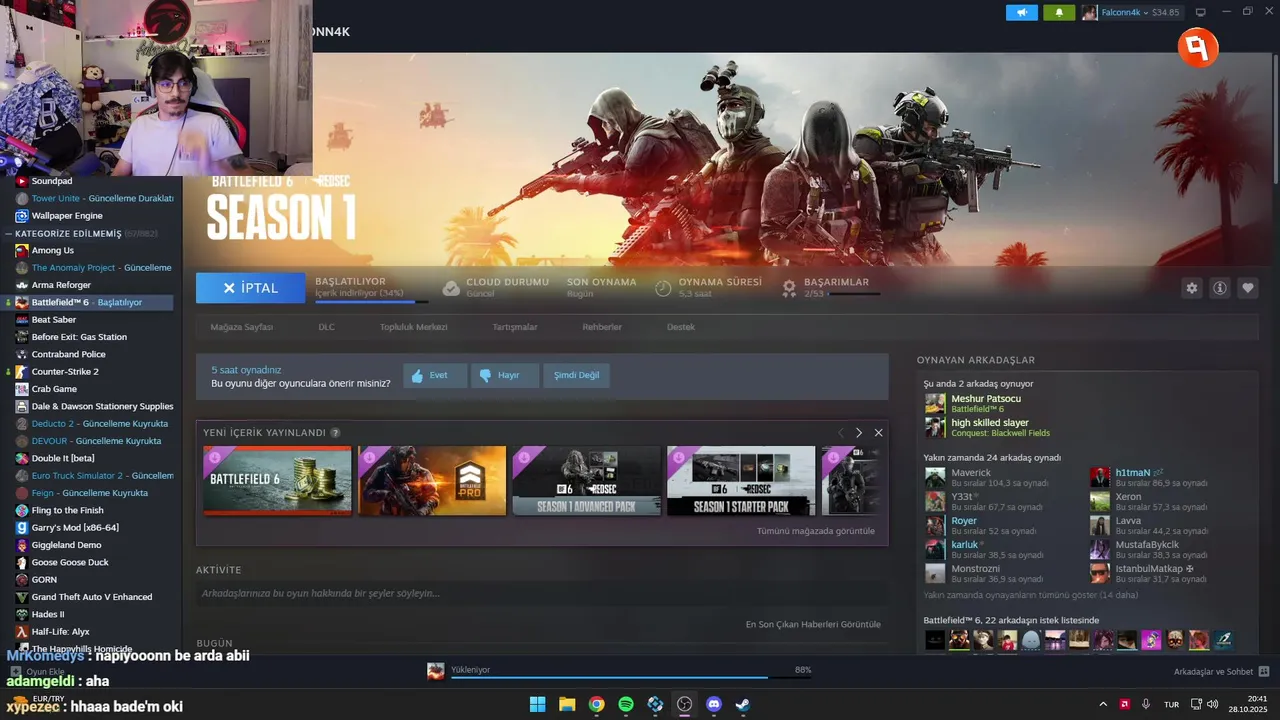Switch to Big Picture mode monitor icon

(x=1201, y=12)
